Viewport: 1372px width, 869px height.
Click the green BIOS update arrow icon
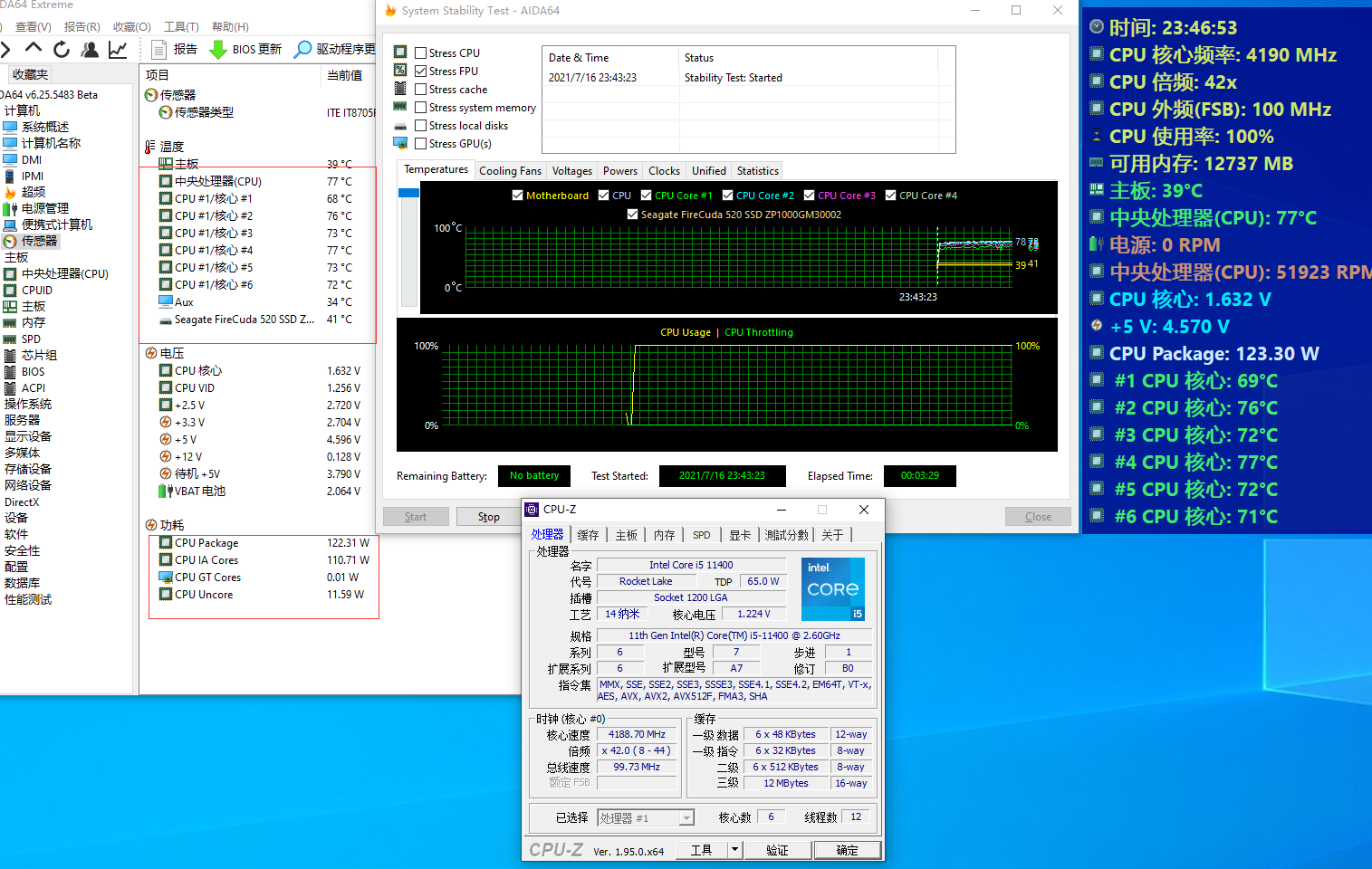coord(217,49)
